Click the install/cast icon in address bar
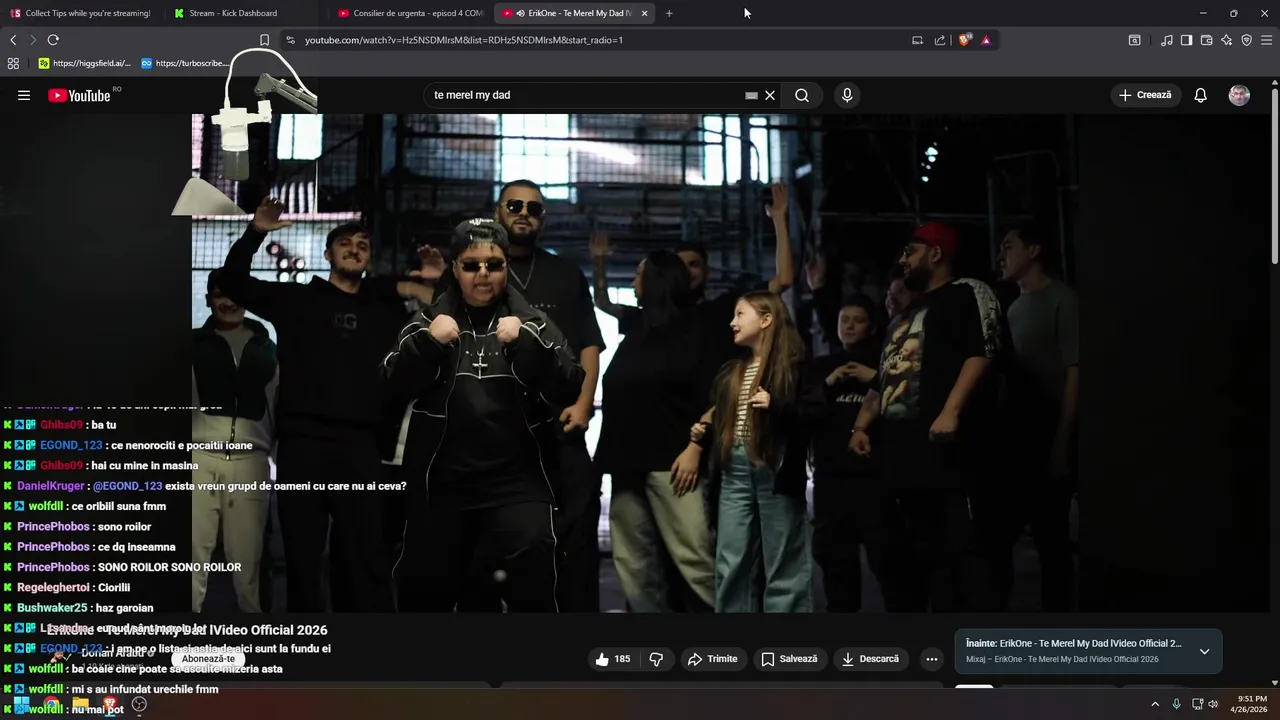 click(917, 40)
